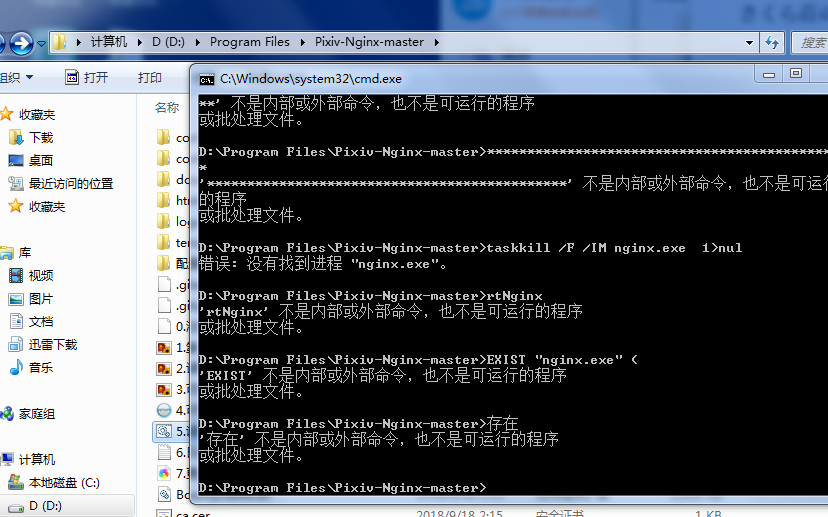Select folder starting with 'ht'
The image size is (828, 517).
click(x=173, y=201)
